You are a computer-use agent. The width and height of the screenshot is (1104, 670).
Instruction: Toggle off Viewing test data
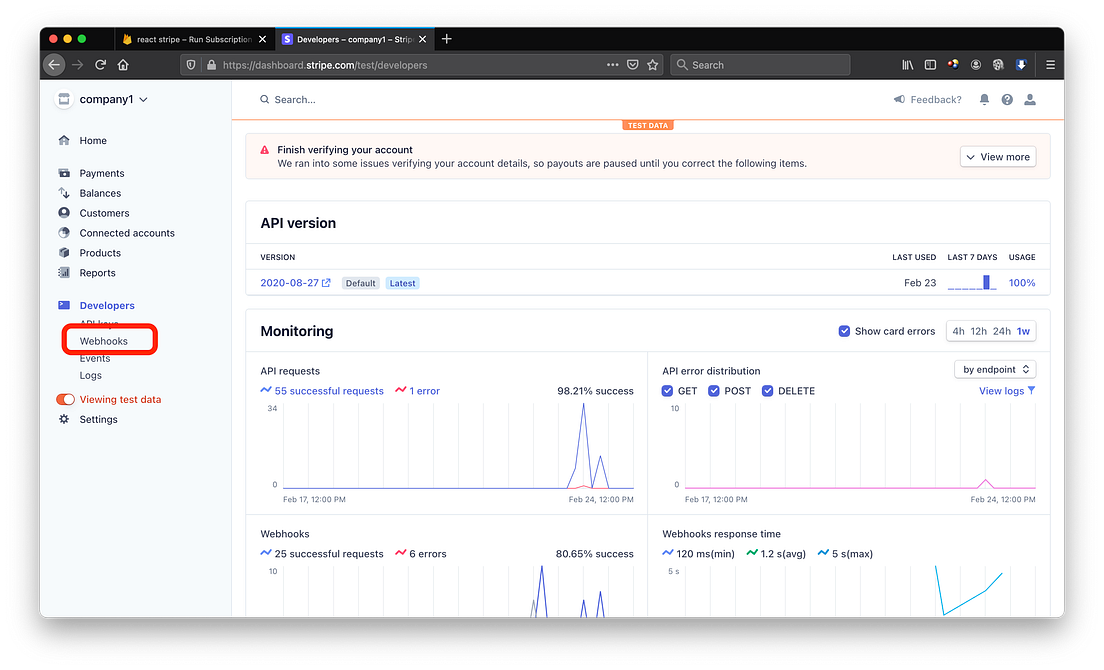tap(65, 399)
